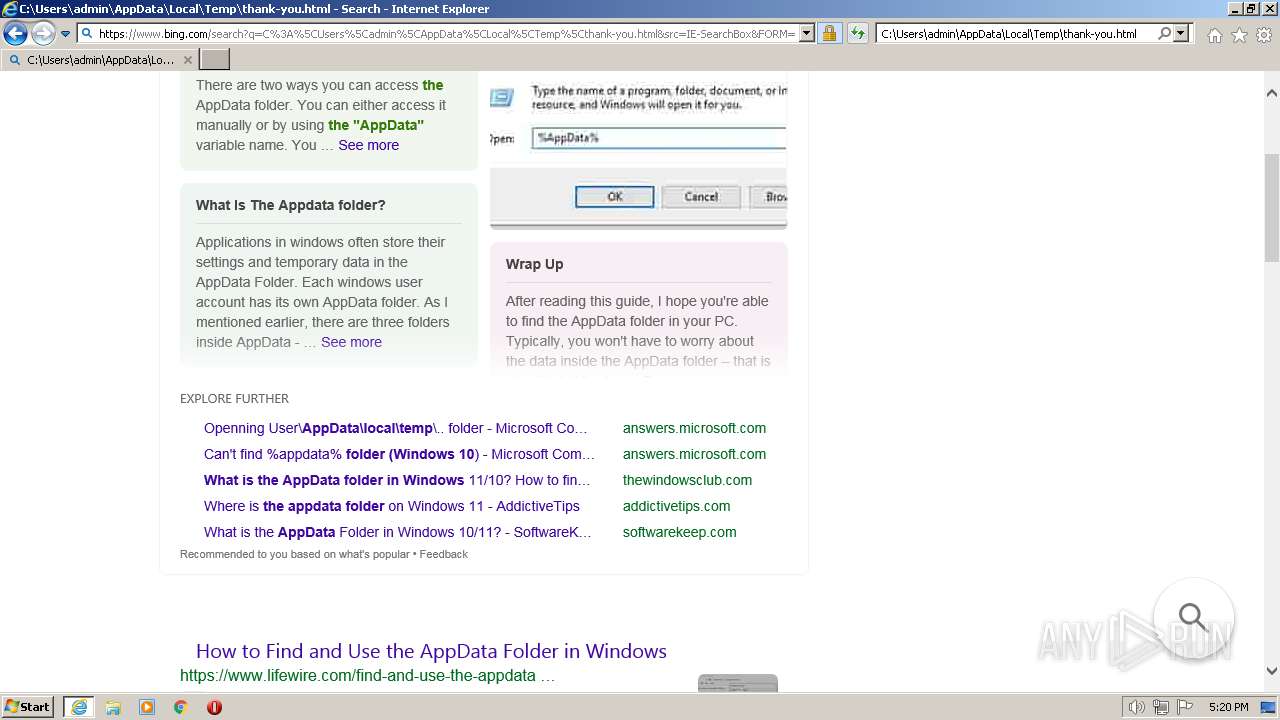The height and width of the screenshot is (720, 1280).
Task: Click the network tray icon
Action: coord(1161,707)
